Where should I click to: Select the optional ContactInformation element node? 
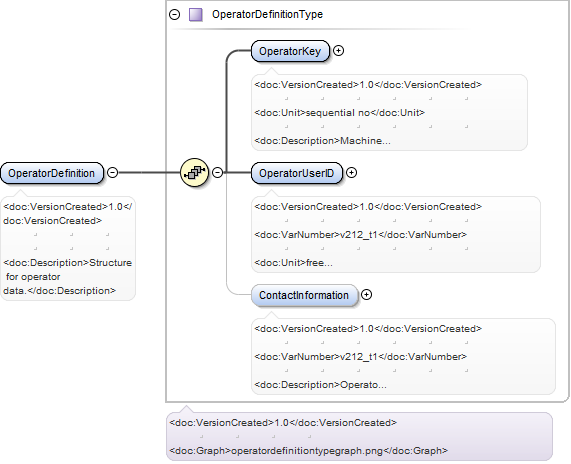(x=304, y=295)
